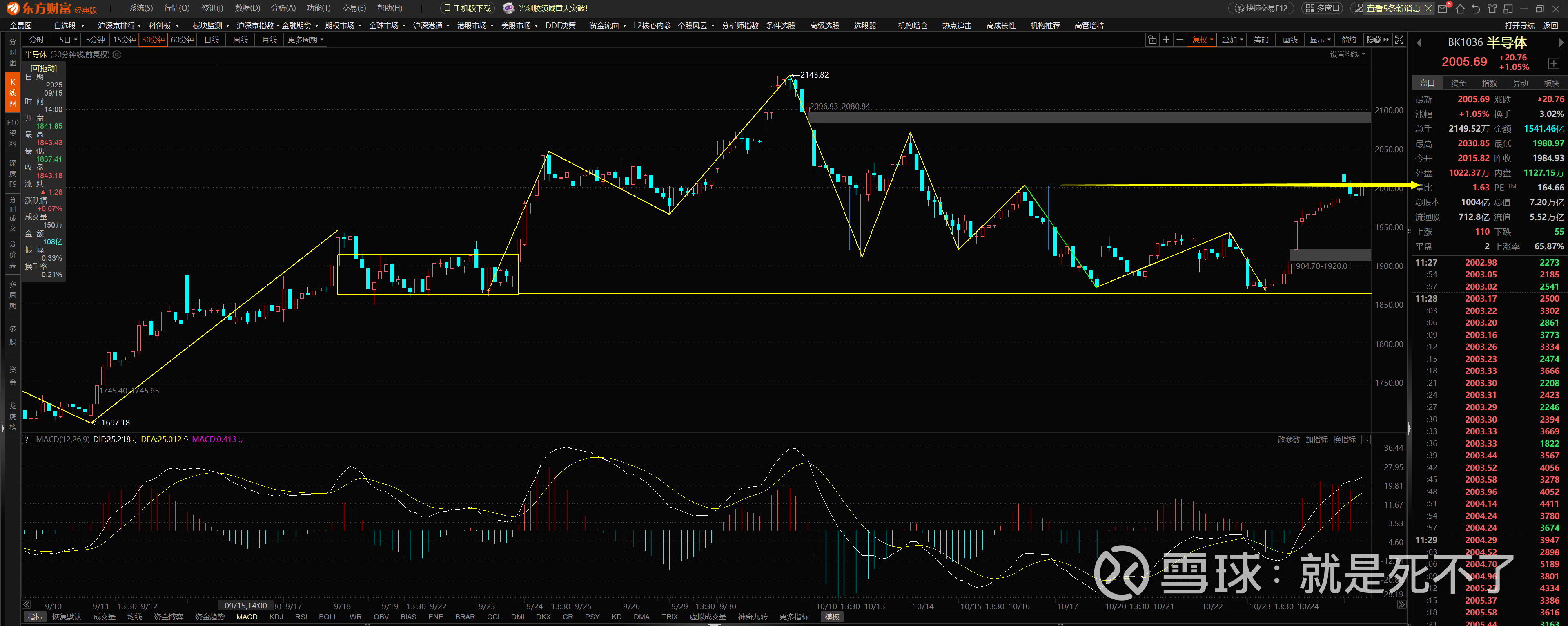The width and height of the screenshot is (1568, 626).
Task: Open skin theme shirt icon
Action: 1492,9
